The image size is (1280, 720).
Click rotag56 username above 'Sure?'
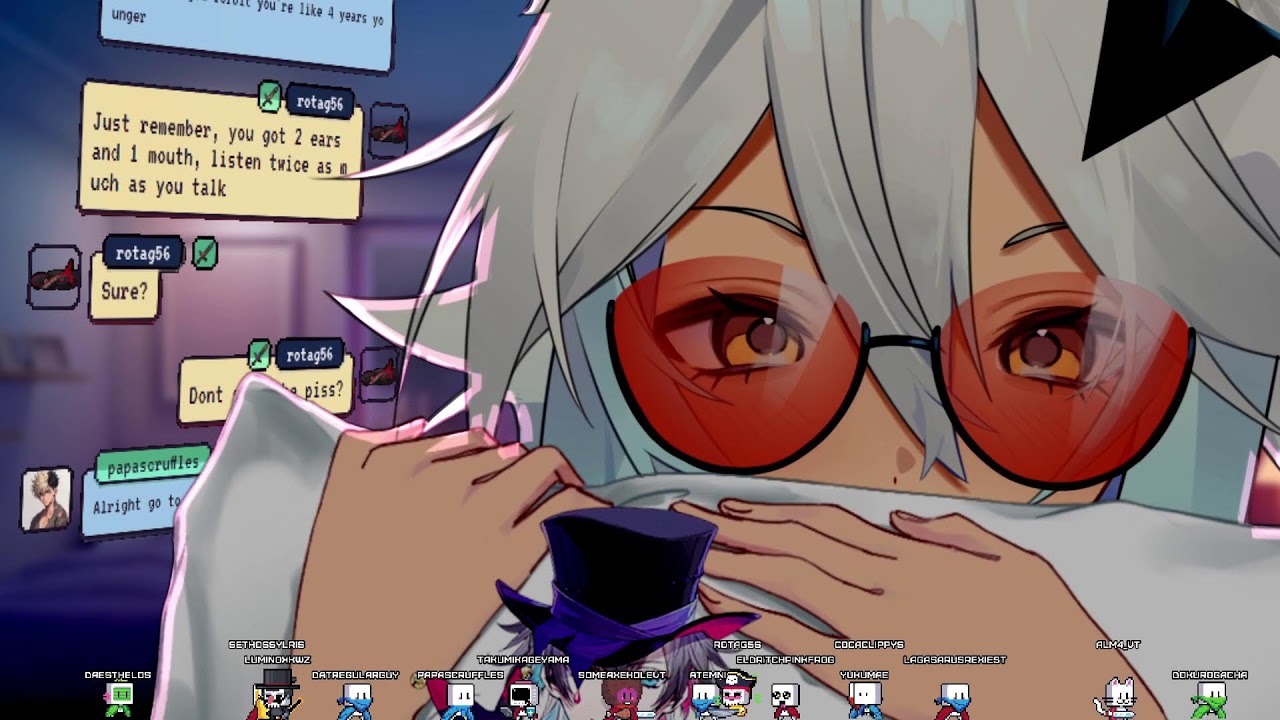(142, 254)
